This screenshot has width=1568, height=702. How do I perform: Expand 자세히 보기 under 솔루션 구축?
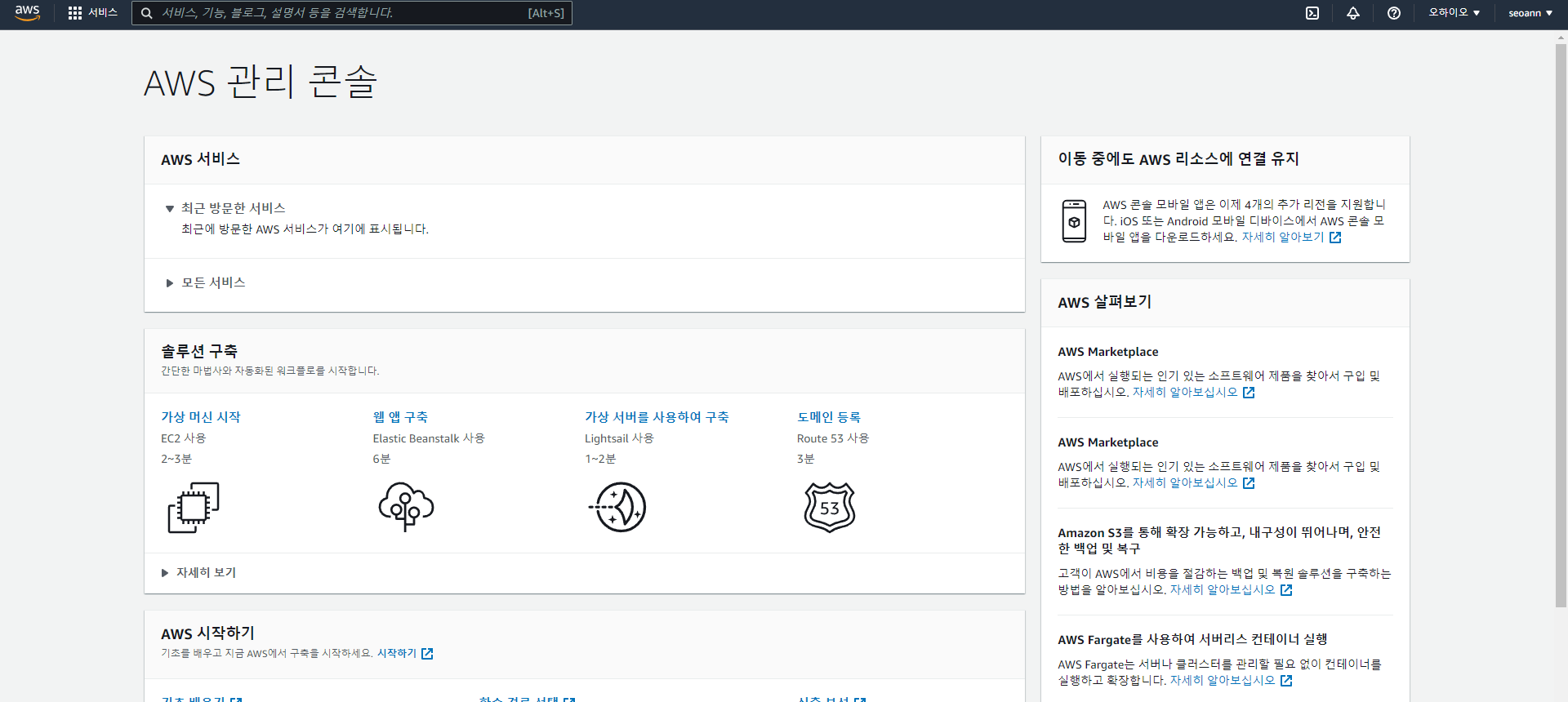[199, 573]
